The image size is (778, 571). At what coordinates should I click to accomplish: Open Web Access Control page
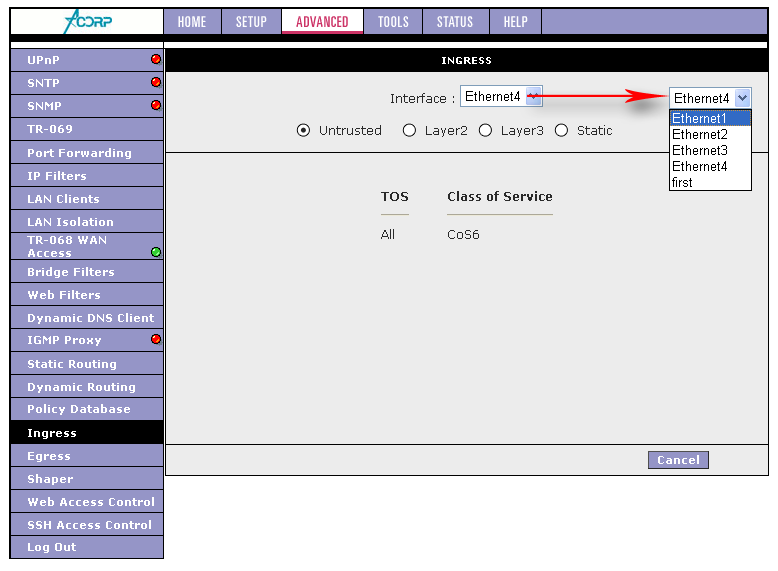coord(87,502)
